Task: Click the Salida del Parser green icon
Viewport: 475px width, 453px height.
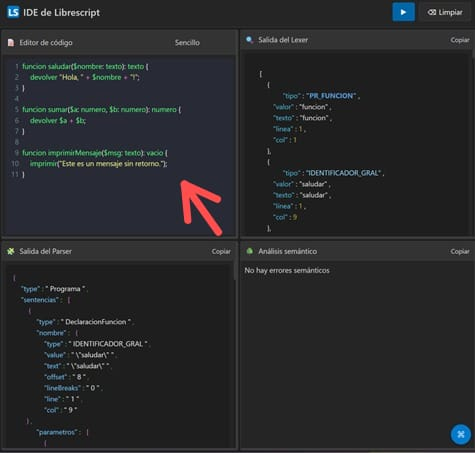Action: 11,251
